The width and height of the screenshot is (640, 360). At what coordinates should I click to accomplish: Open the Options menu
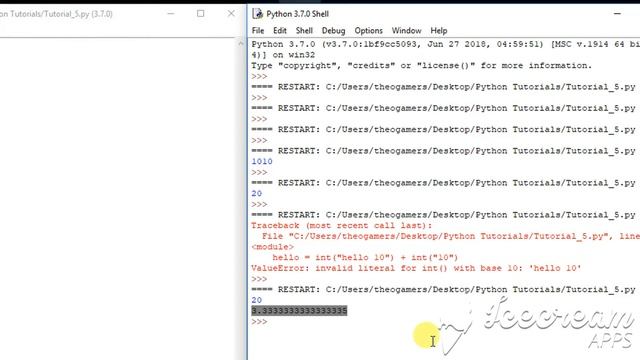pos(369,31)
